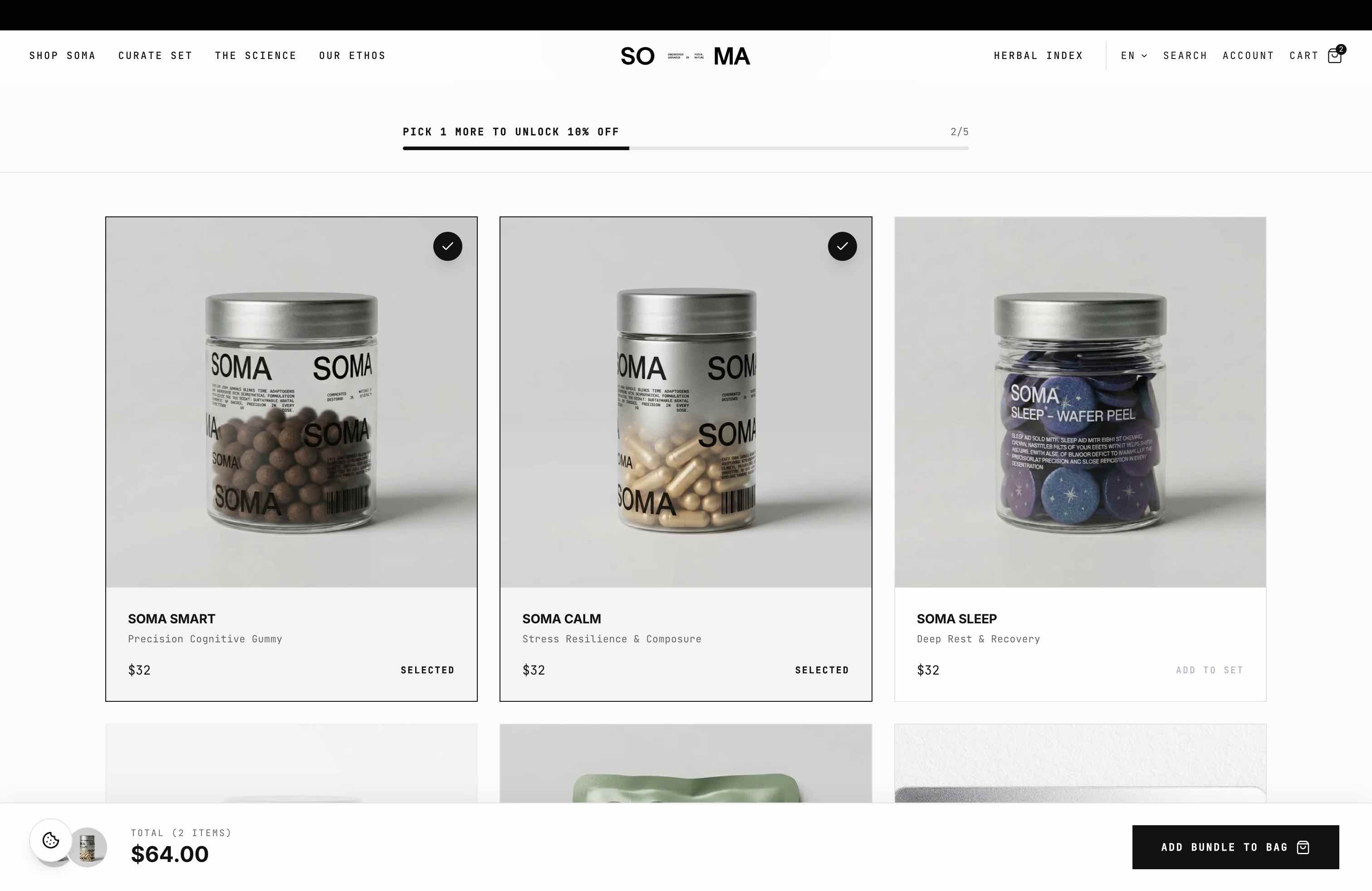The image size is (1372, 891).
Task: Open the SOMA SLEEP product image
Action: coord(1080,402)
